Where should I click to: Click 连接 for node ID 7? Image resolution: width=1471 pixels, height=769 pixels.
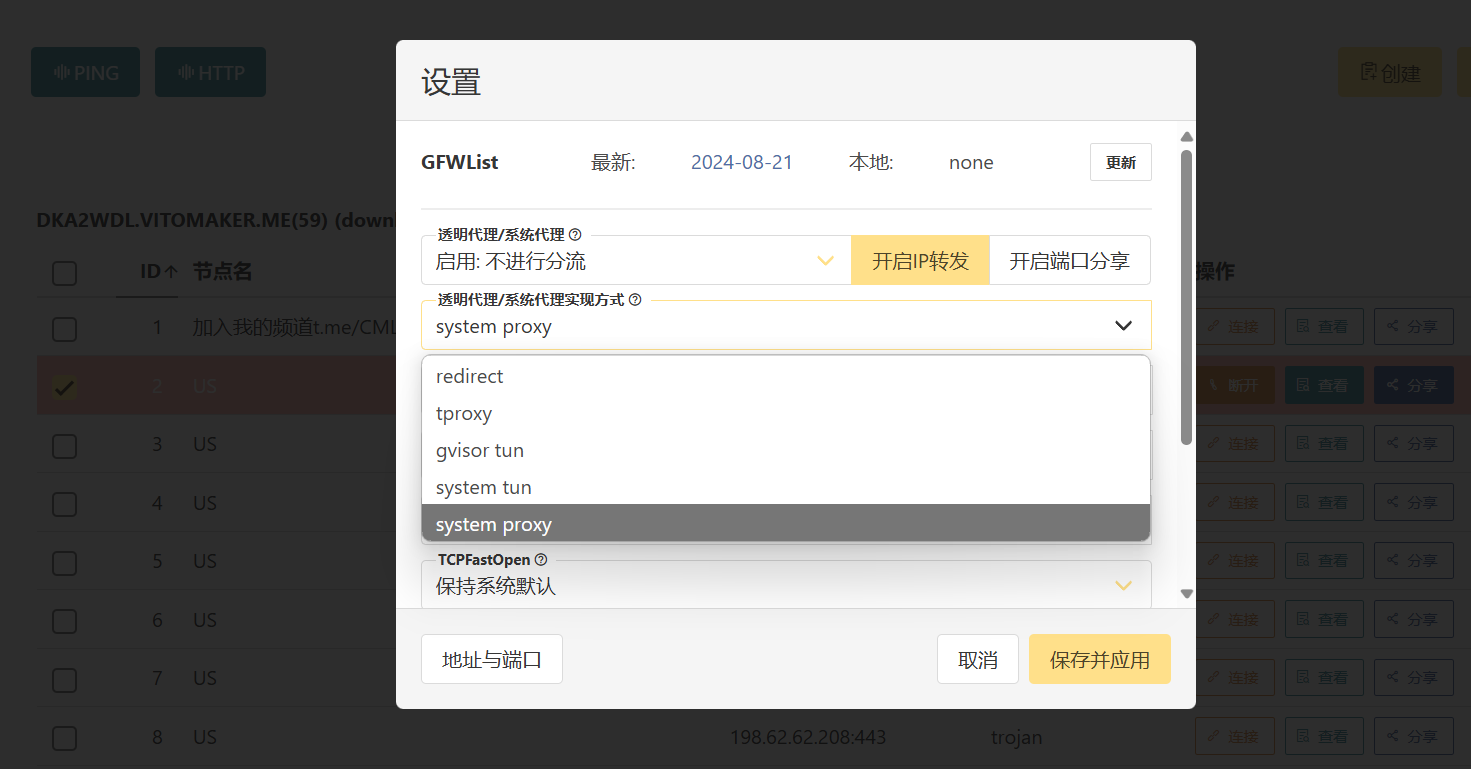coord(1234,678)
